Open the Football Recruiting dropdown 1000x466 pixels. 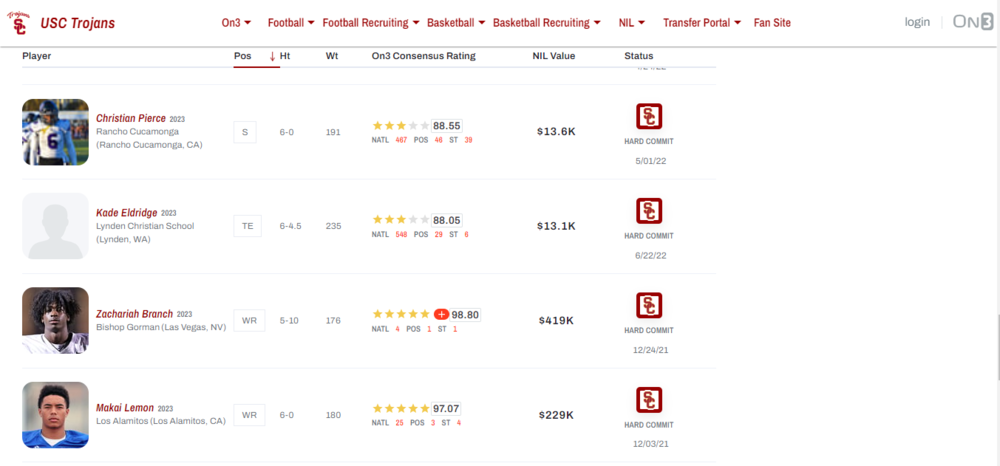click(x=370, y=22)
